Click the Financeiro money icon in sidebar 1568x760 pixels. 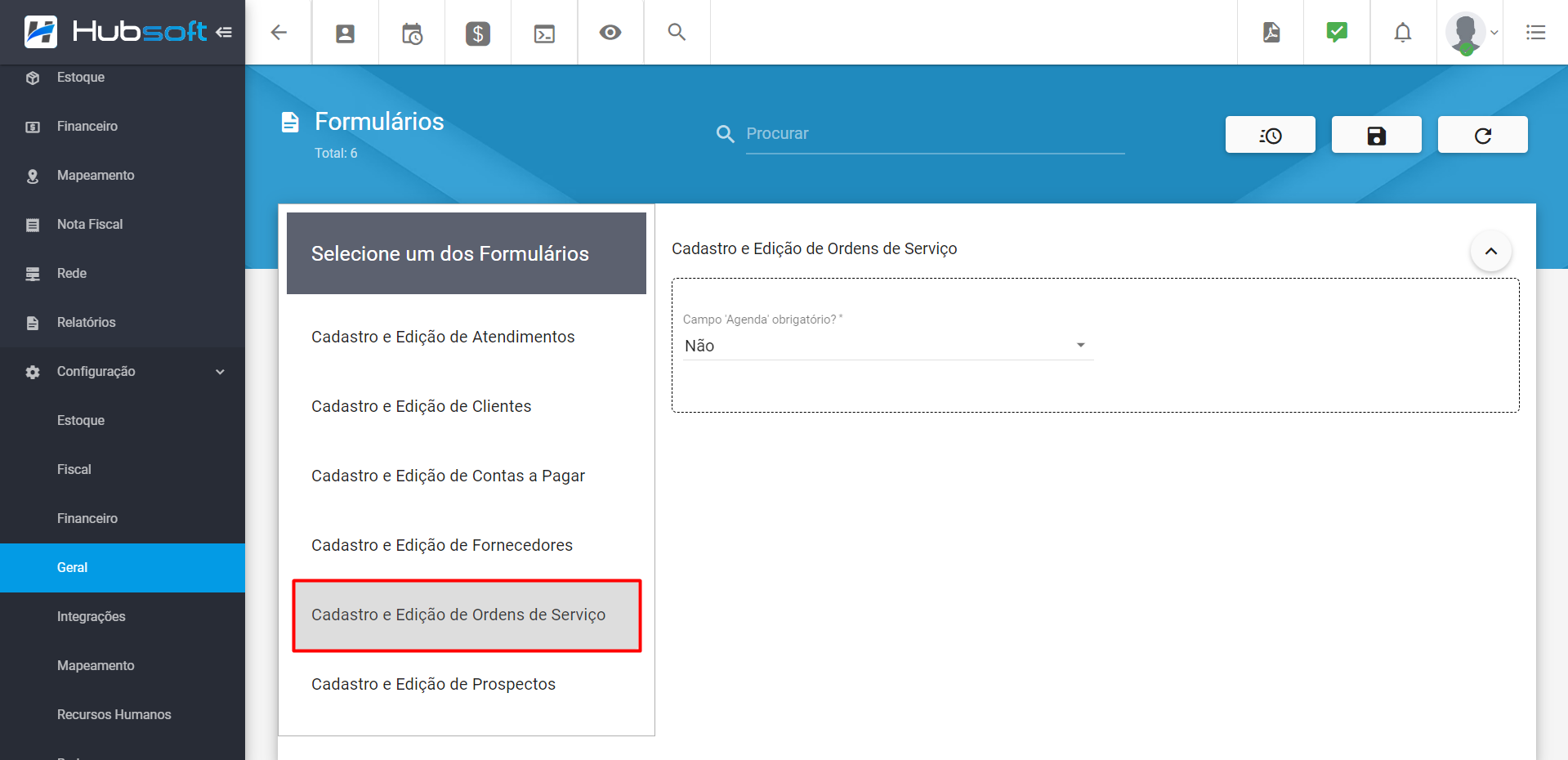pyautogui.click(x=33, y=127)
